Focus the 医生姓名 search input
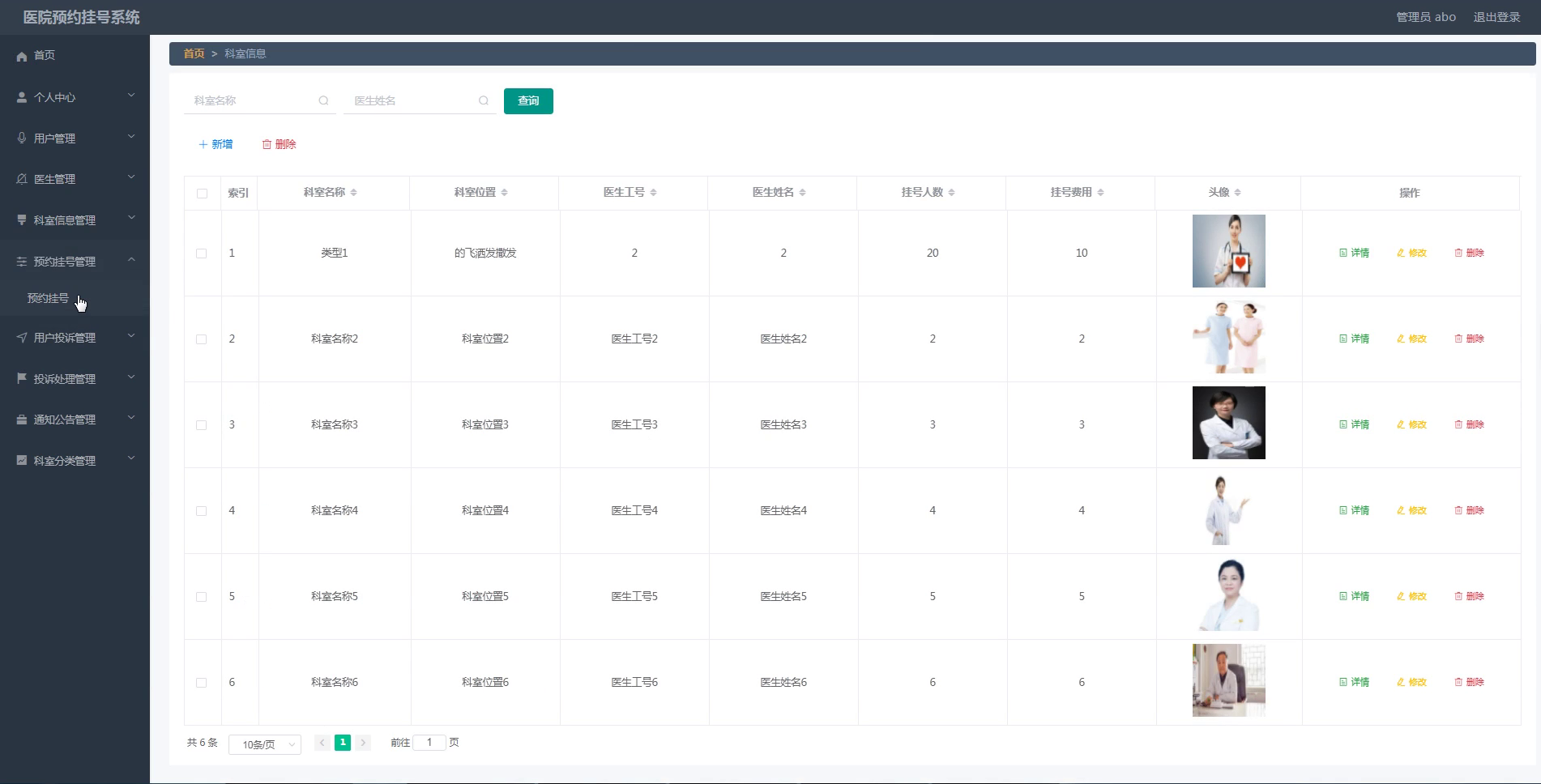The height and width of the screenshot is (784, 1541). tap(420, 100)
